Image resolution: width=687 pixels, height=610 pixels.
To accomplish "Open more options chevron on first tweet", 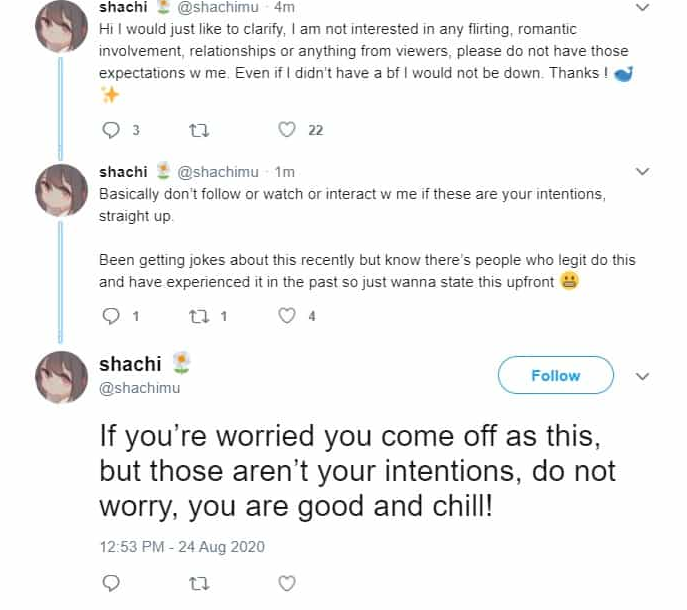I will [643, 7].
